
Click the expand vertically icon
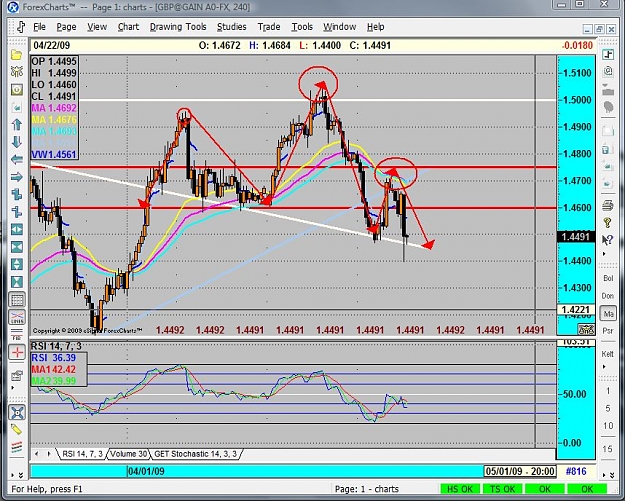(17, 264)
